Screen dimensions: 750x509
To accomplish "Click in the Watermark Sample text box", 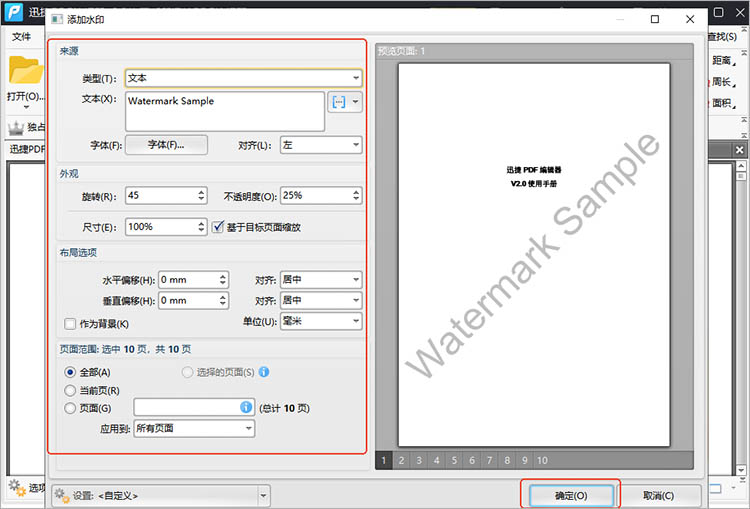I will [x=225, y=111].
